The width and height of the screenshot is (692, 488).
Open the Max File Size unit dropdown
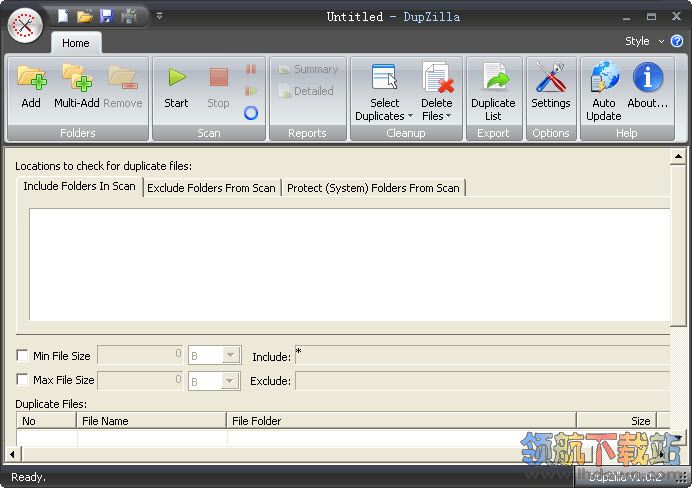pos(231,381)
